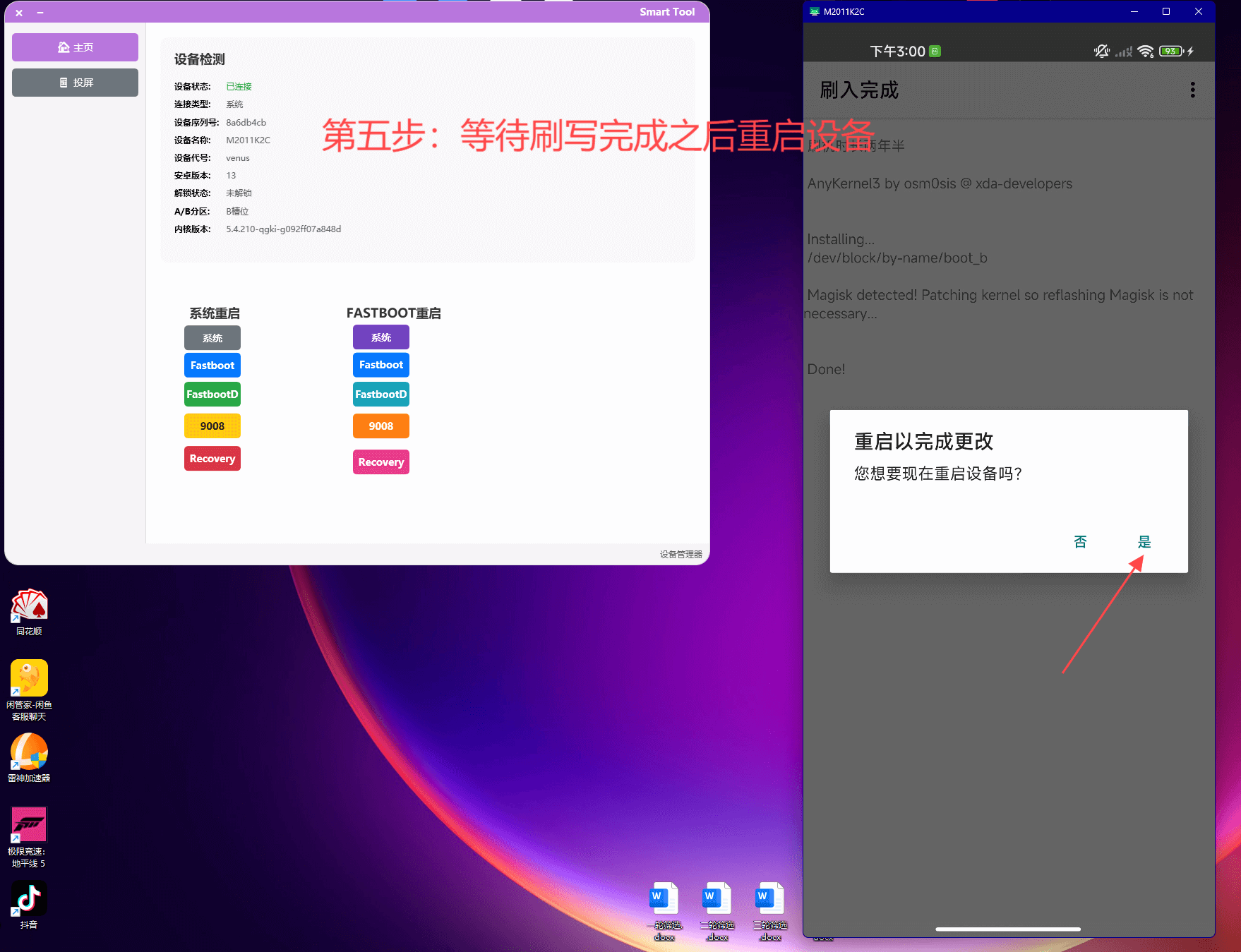1241x952 pixels.
Task: Select 一轮筛选.docx file on desktop
Action: point(664,912)
